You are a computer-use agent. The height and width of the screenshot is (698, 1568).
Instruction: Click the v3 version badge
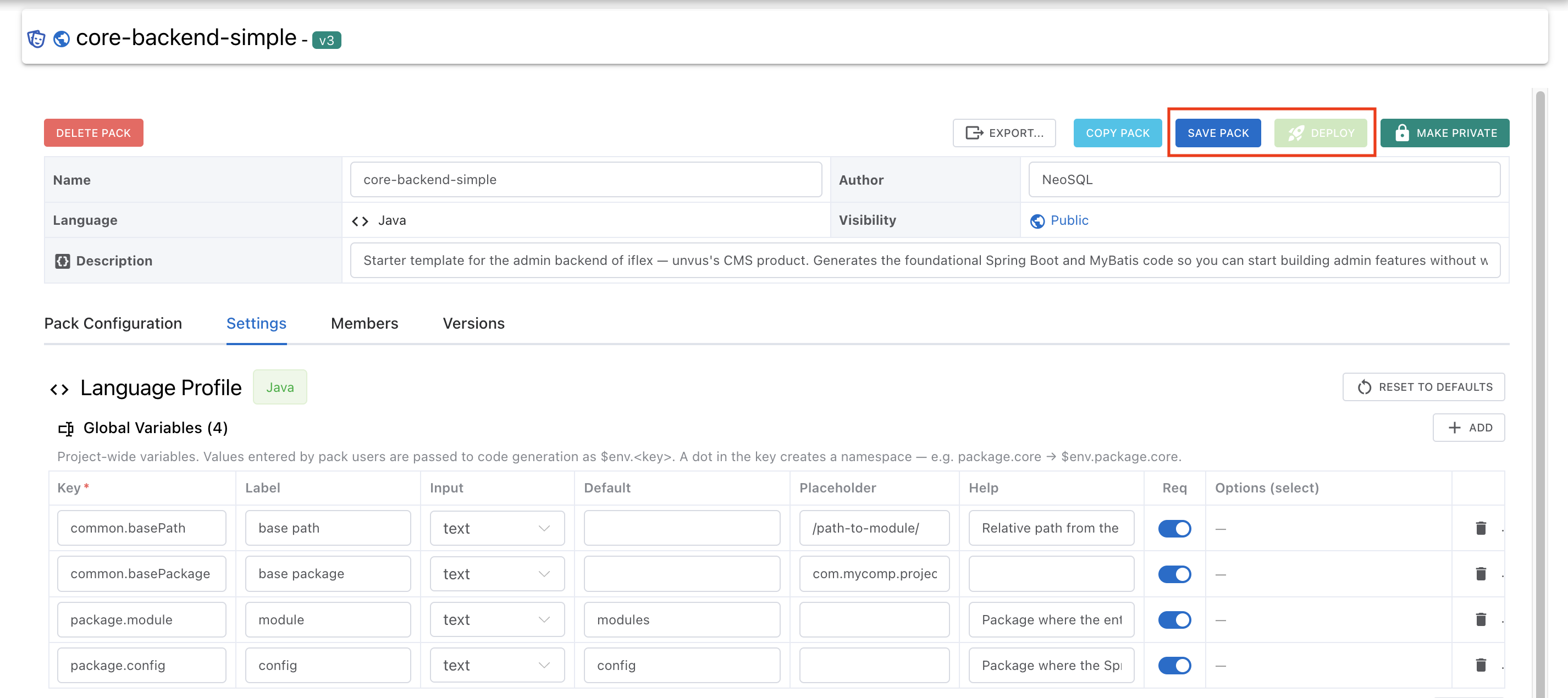point(326,40)
